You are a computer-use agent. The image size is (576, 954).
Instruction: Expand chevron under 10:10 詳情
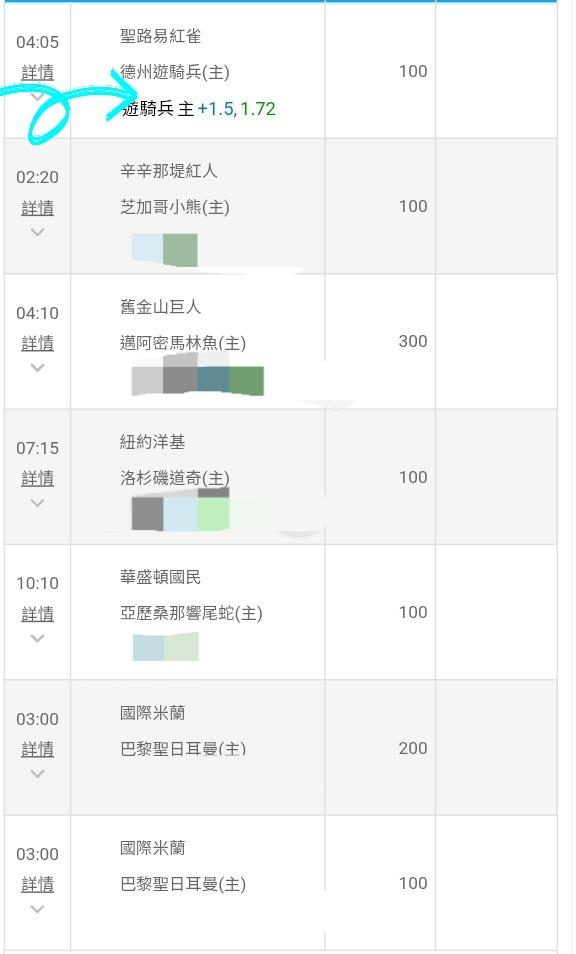pos(37,638)
